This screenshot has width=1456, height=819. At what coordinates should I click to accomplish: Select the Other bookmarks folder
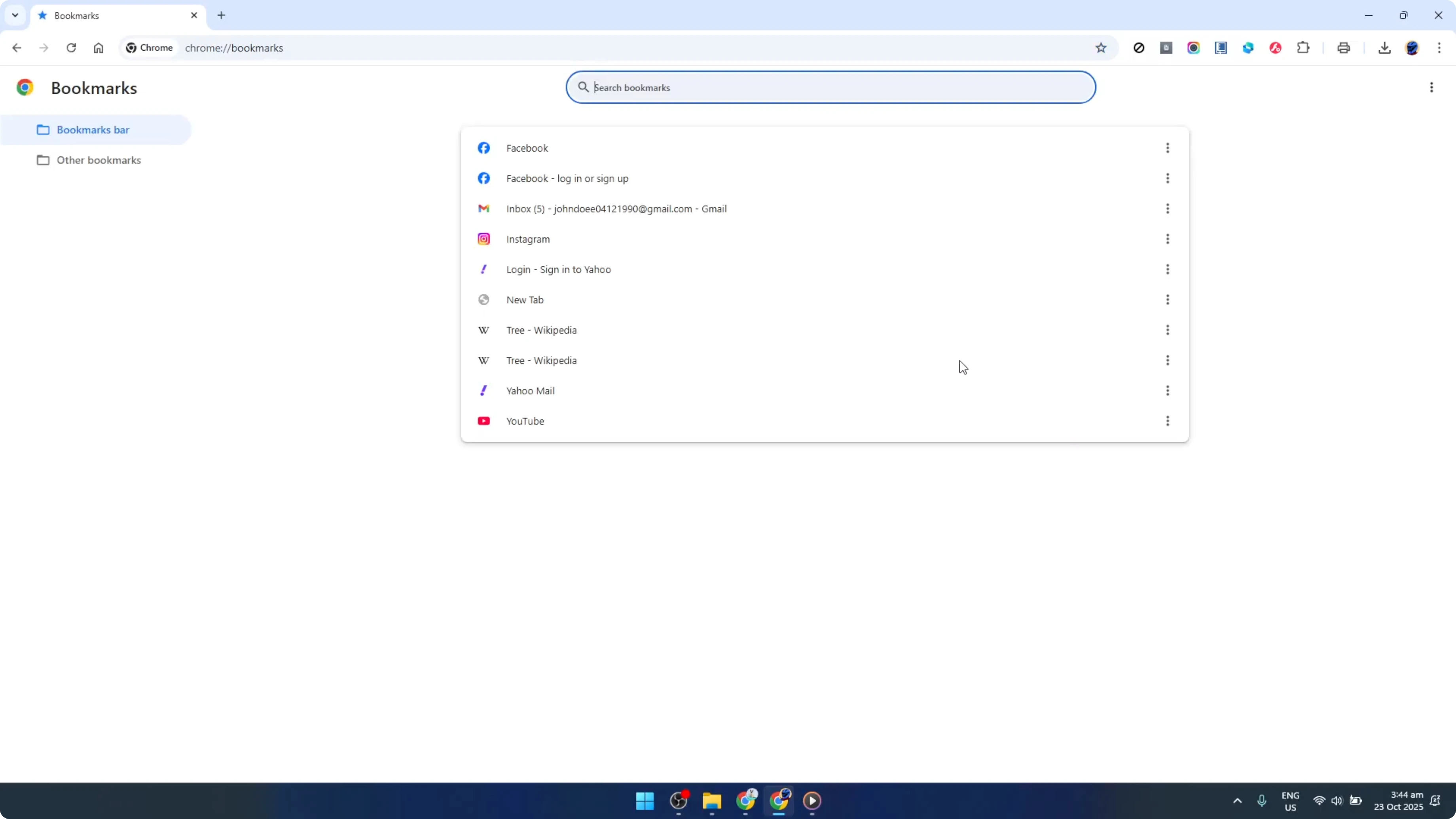pyautogui.click(x=95, y=161)
